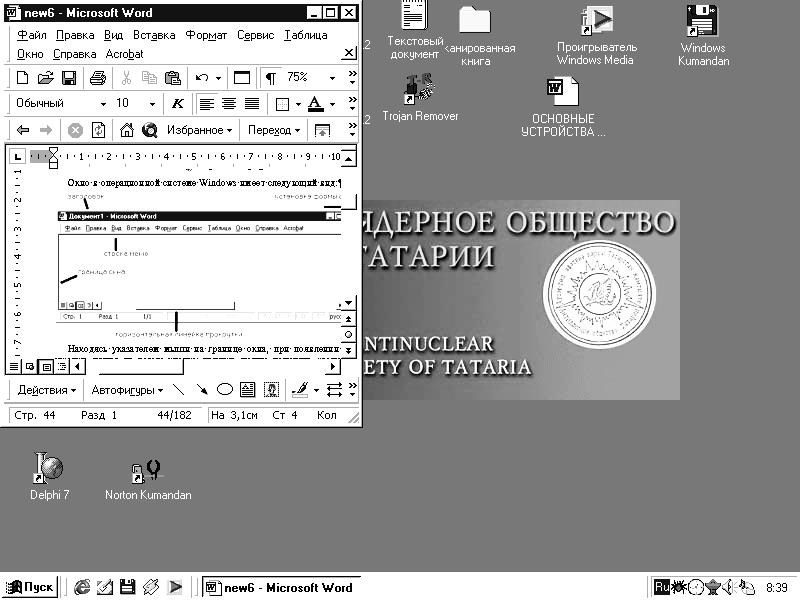Switch to Print Layout view button

(46, 366)
